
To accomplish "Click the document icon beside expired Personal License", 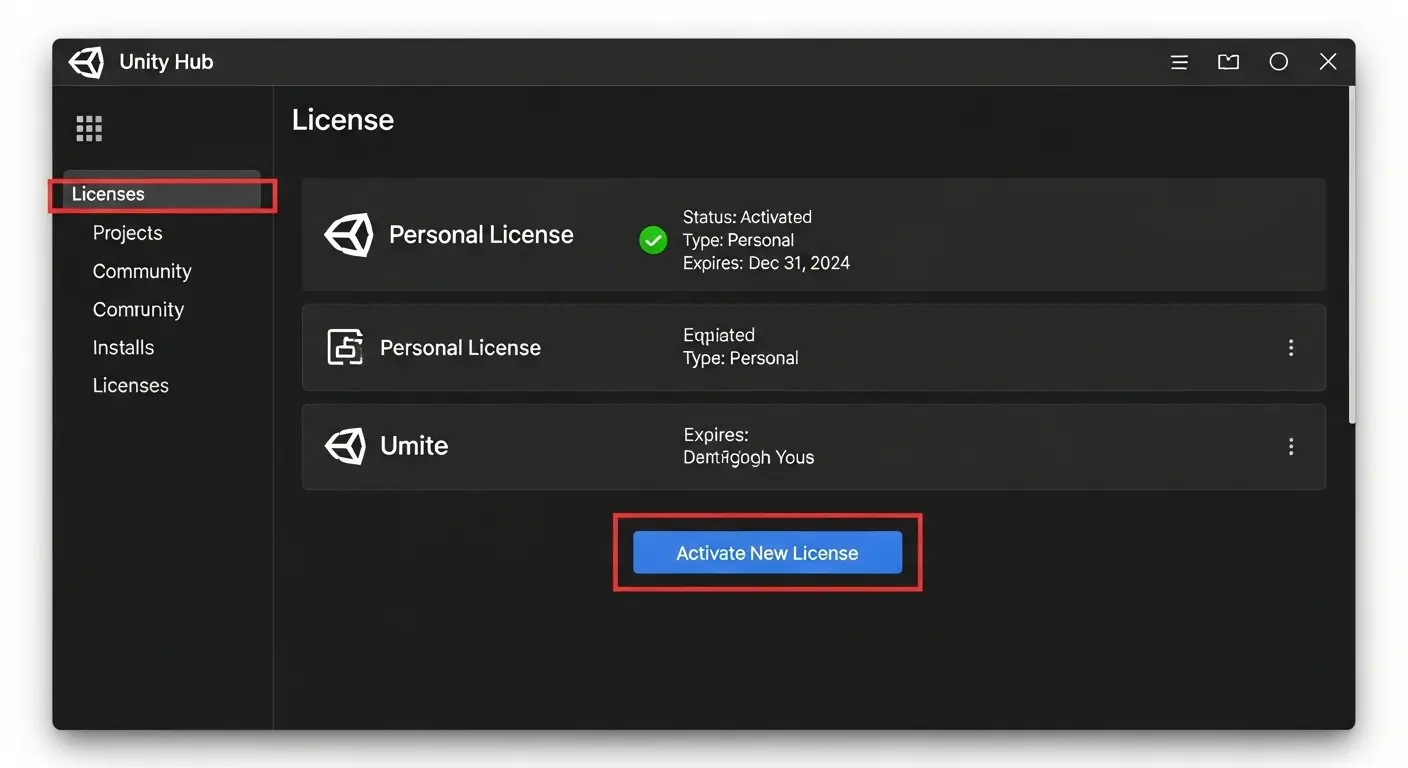I will (345, 347).
